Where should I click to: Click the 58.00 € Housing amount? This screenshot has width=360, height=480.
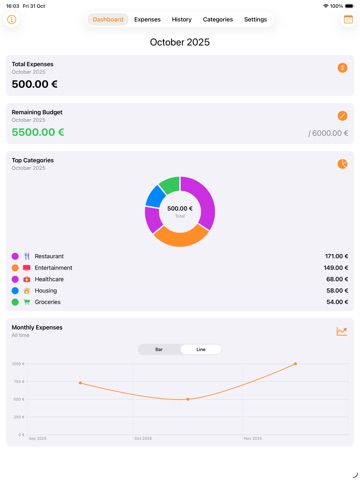click(337, 291)
